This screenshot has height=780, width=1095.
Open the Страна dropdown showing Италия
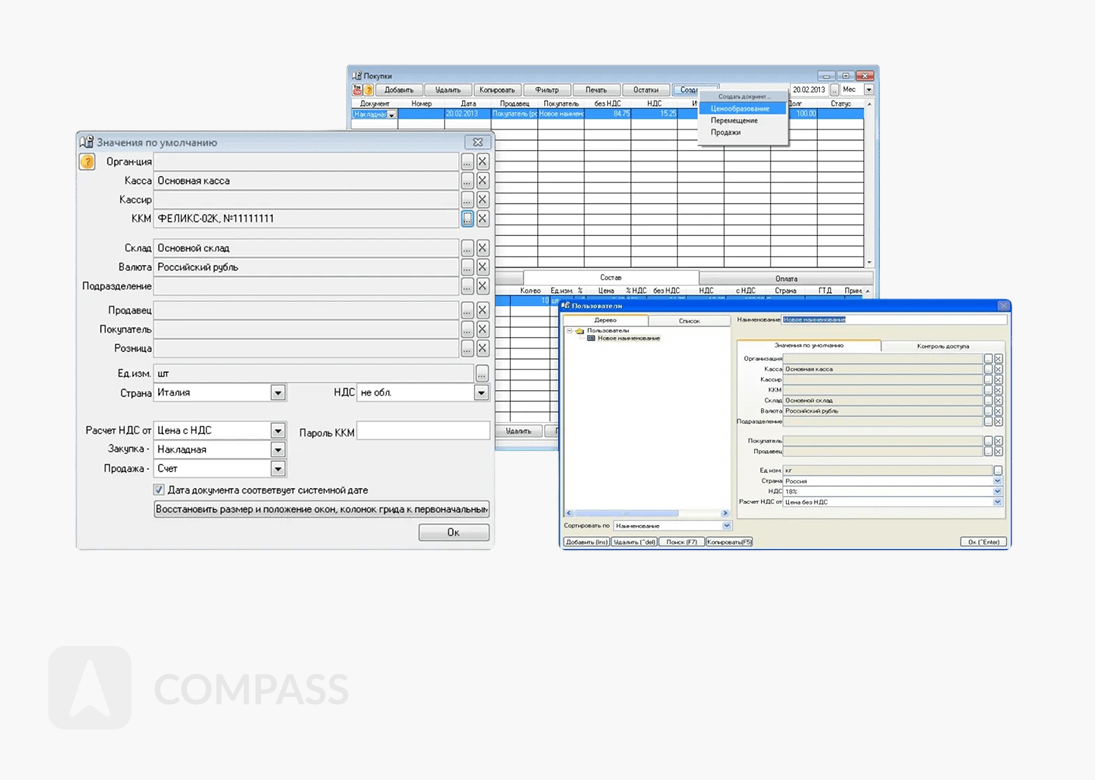pyautogui.click(x=278, y=393)
